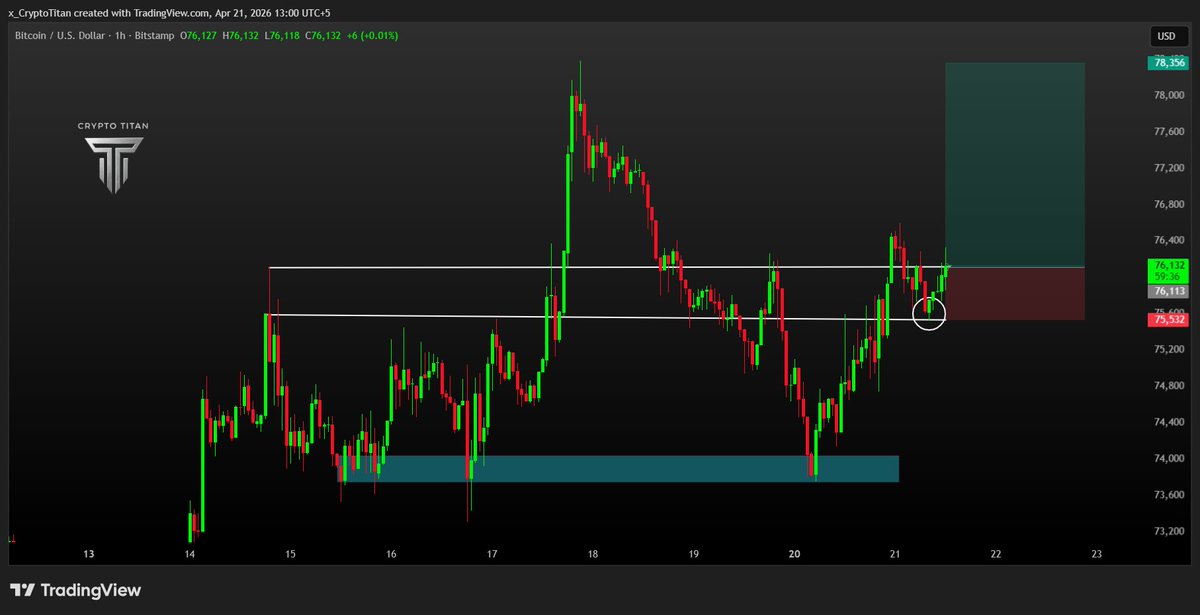Click the gray 76,113 entry price label
Image resolution: width=1200 pixels, height=615 pixels.
pyautogui.click(x=1169, y=291)
